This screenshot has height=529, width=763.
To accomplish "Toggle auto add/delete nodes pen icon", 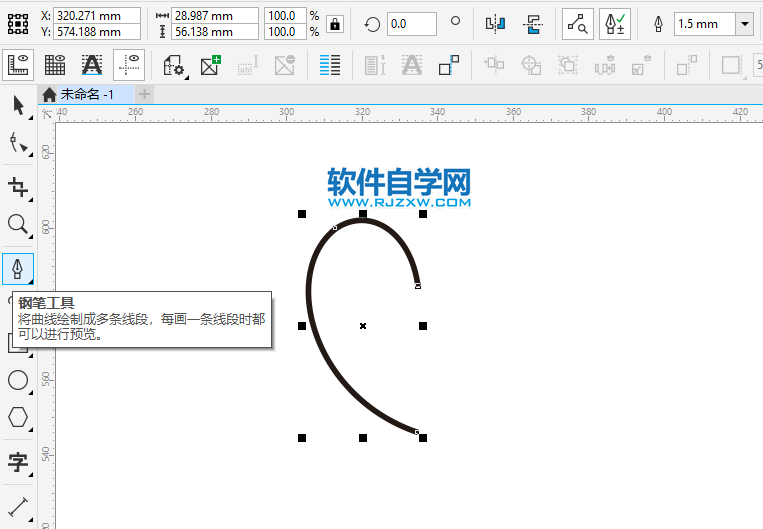I will coord(615,23).
